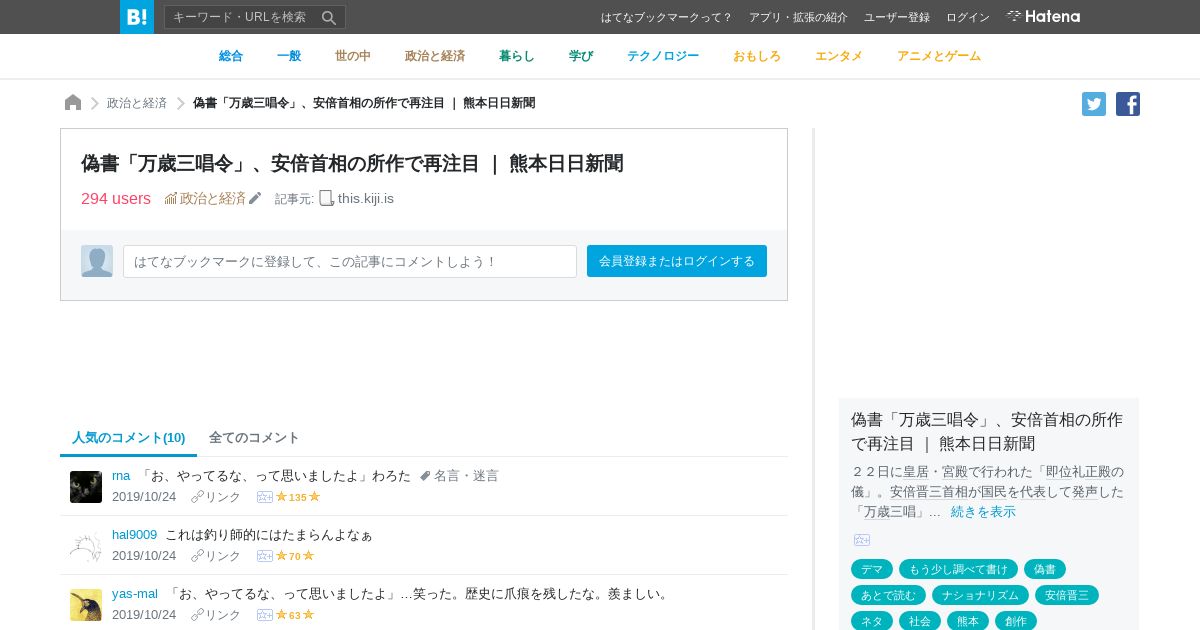Viewport: 1200px width, 630px height.
Task: Select the 熊本 tag
Action: [968, 621]
